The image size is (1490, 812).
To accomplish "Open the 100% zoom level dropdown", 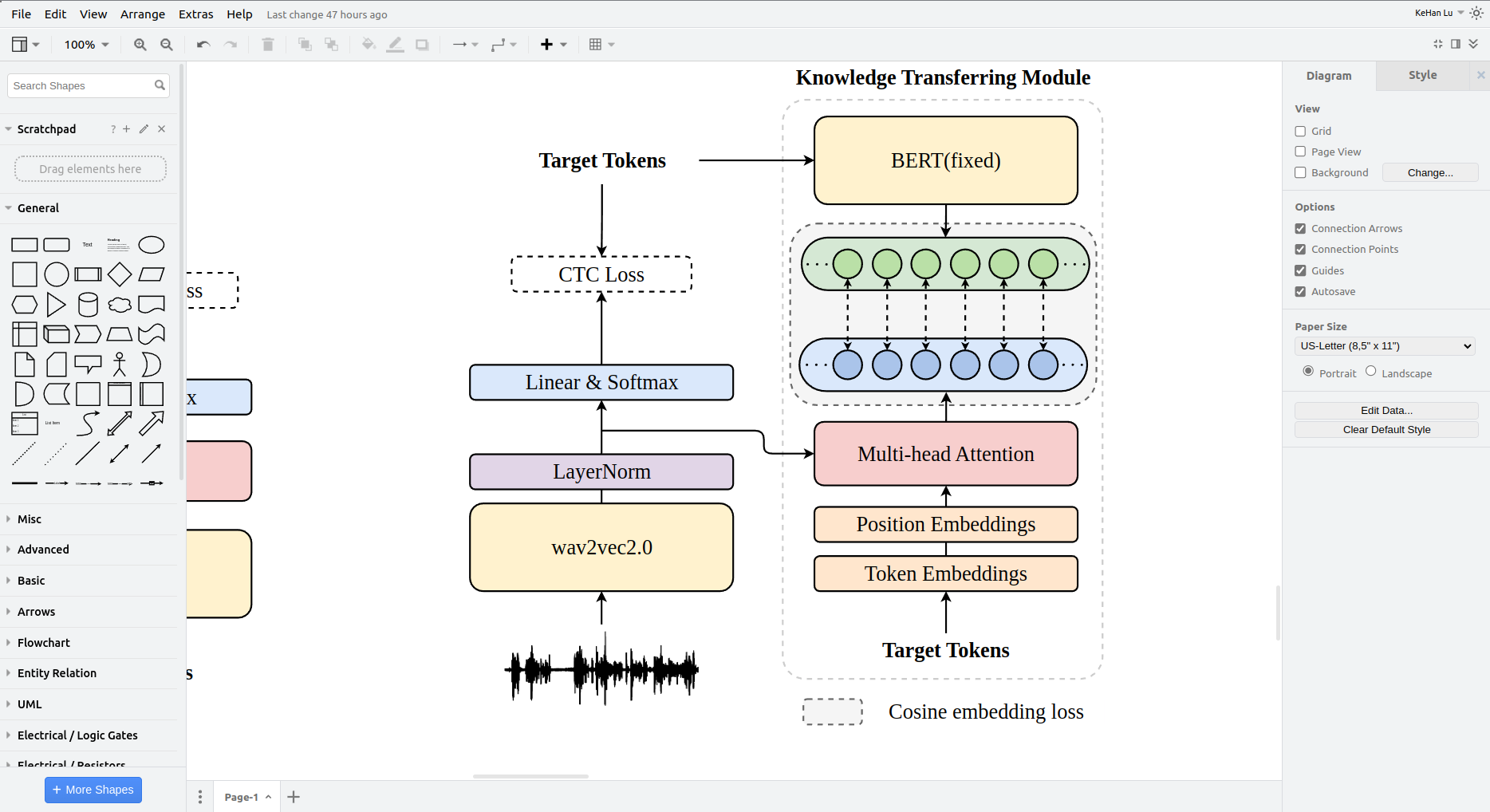I will tap(86, 45).
